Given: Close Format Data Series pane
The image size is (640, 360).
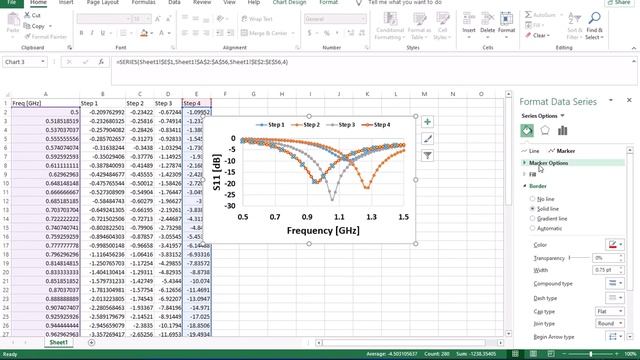Looking at the screenshot, I should 629,100.
